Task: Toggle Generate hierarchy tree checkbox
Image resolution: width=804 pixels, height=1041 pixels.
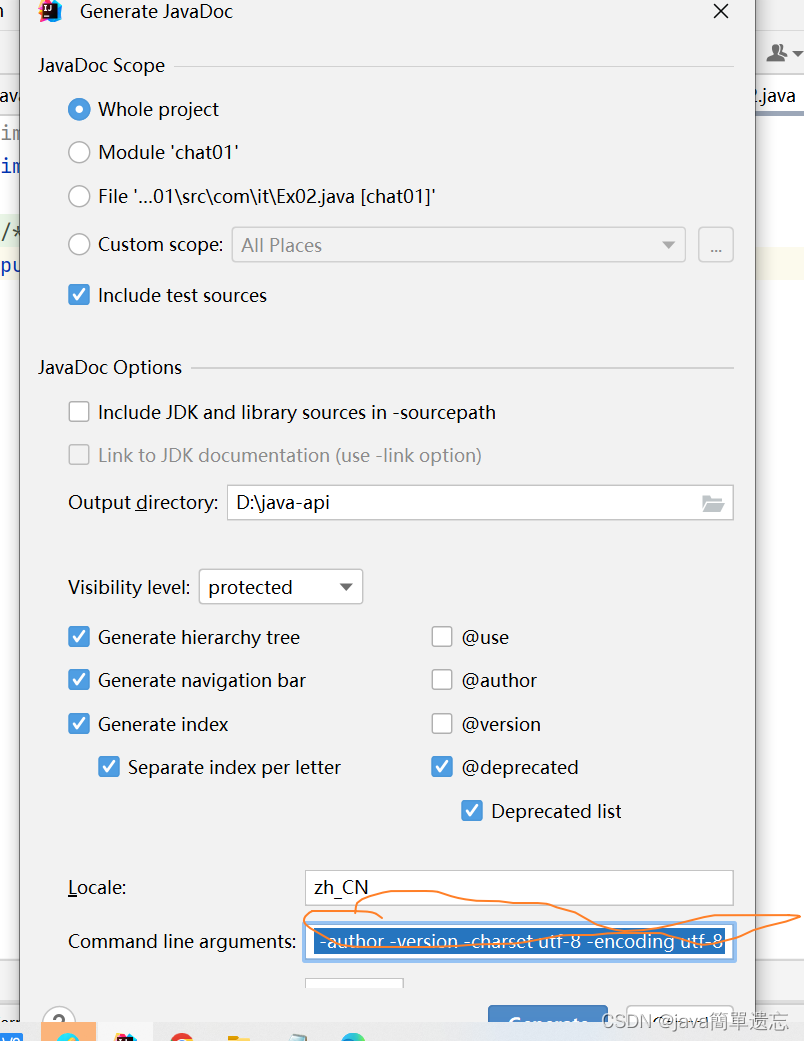Action: pos(79,637)
